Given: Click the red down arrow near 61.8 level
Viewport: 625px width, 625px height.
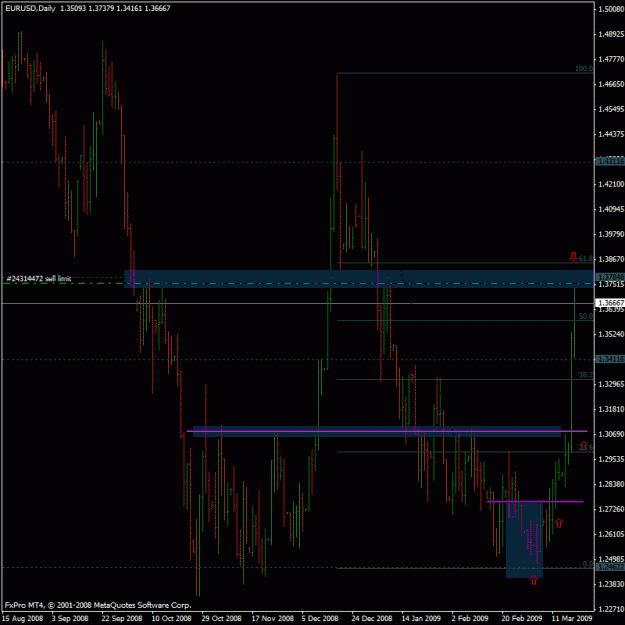Looking at the screenshot, I should 573,256.
